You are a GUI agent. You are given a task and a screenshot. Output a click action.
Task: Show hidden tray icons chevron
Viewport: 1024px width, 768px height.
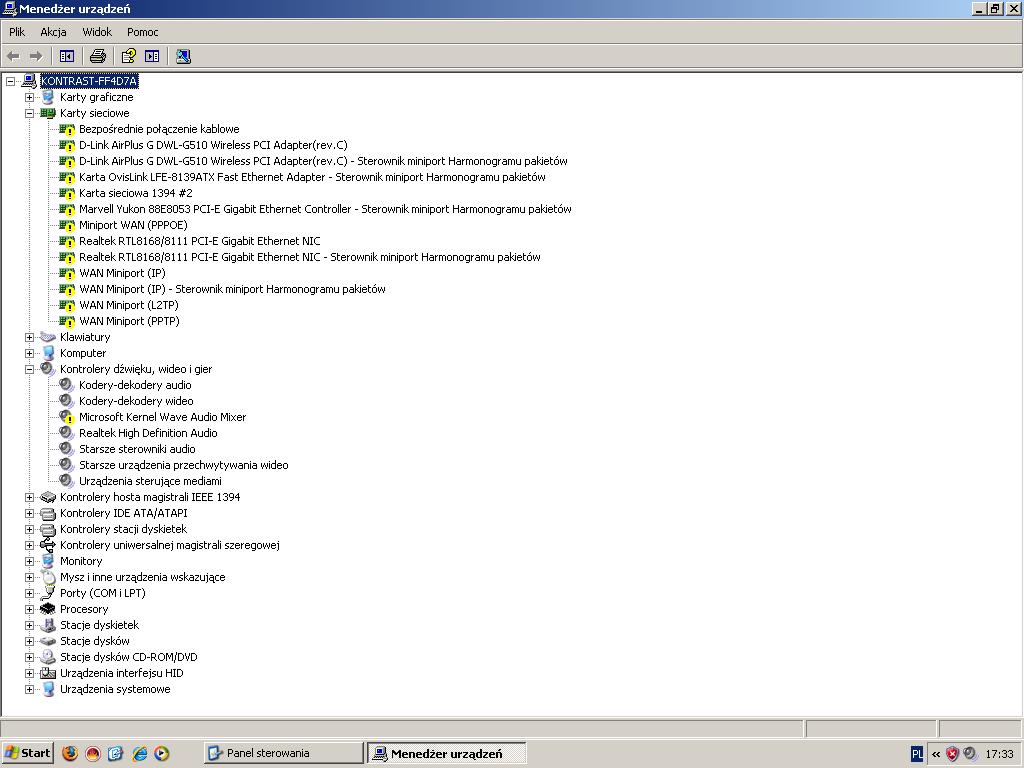click(x=936, y=754)
